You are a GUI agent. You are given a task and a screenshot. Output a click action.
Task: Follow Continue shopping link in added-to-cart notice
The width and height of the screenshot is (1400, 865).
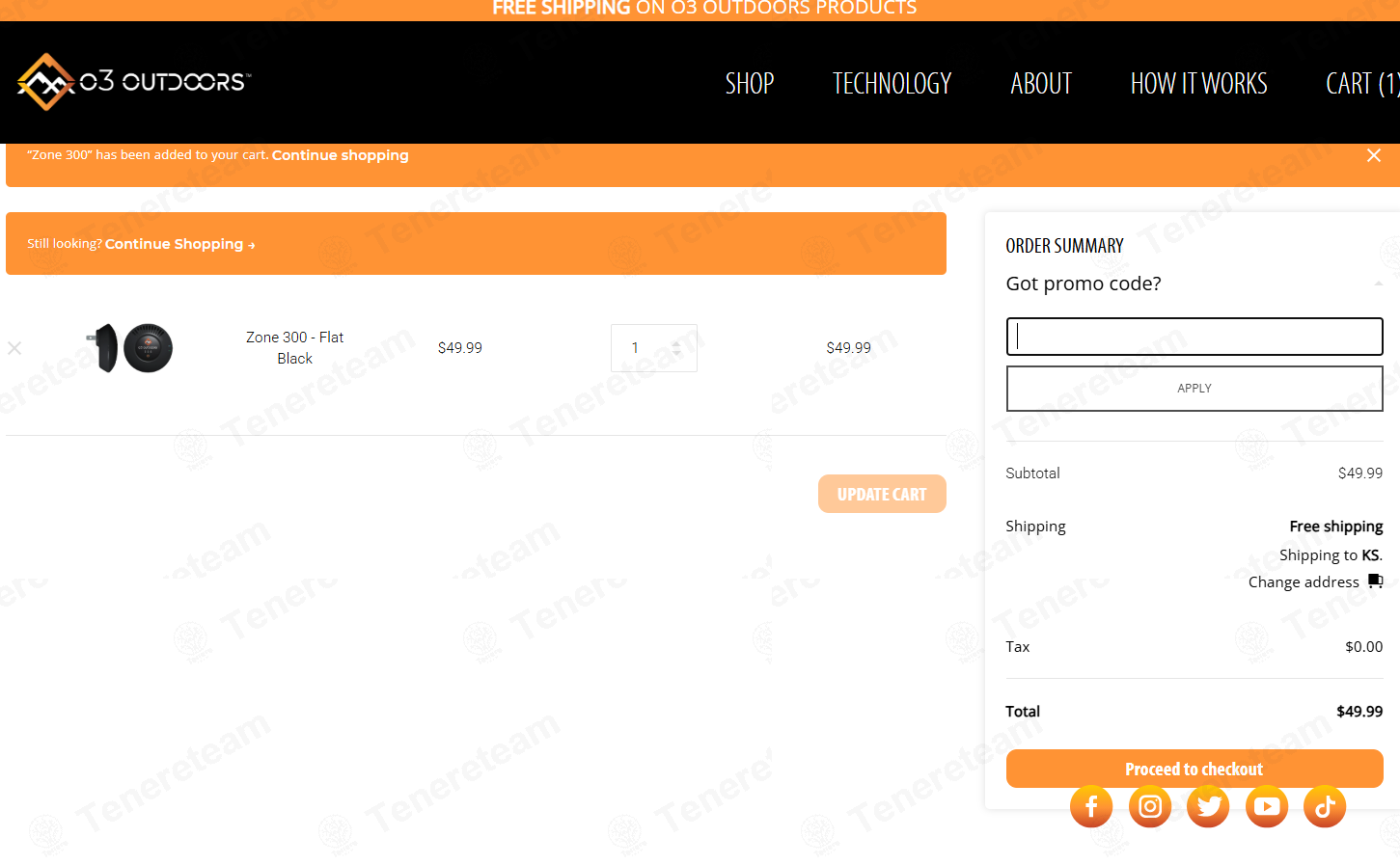click(x=340, y=155)
